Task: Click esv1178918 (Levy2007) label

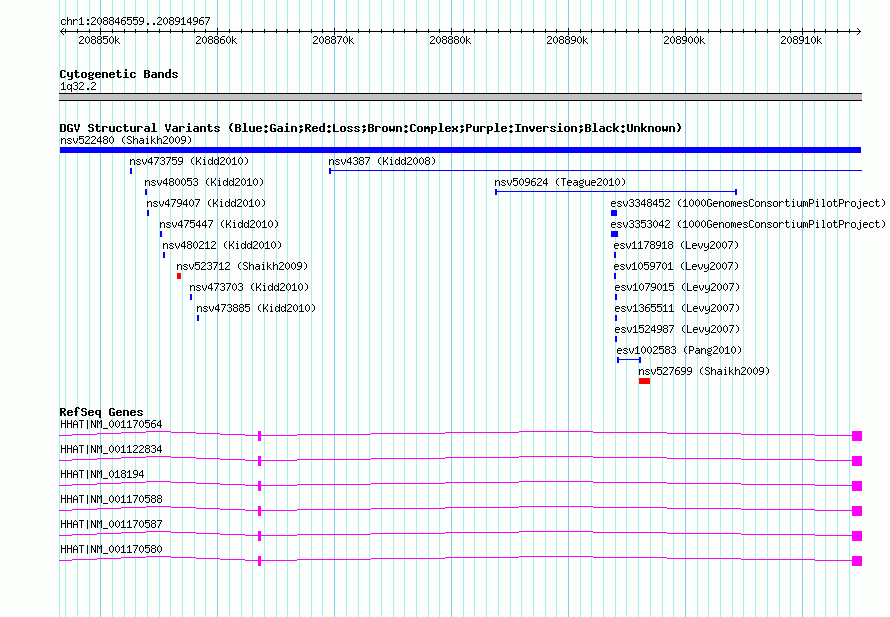Action: pyautogui.click(x=676, y=245)
